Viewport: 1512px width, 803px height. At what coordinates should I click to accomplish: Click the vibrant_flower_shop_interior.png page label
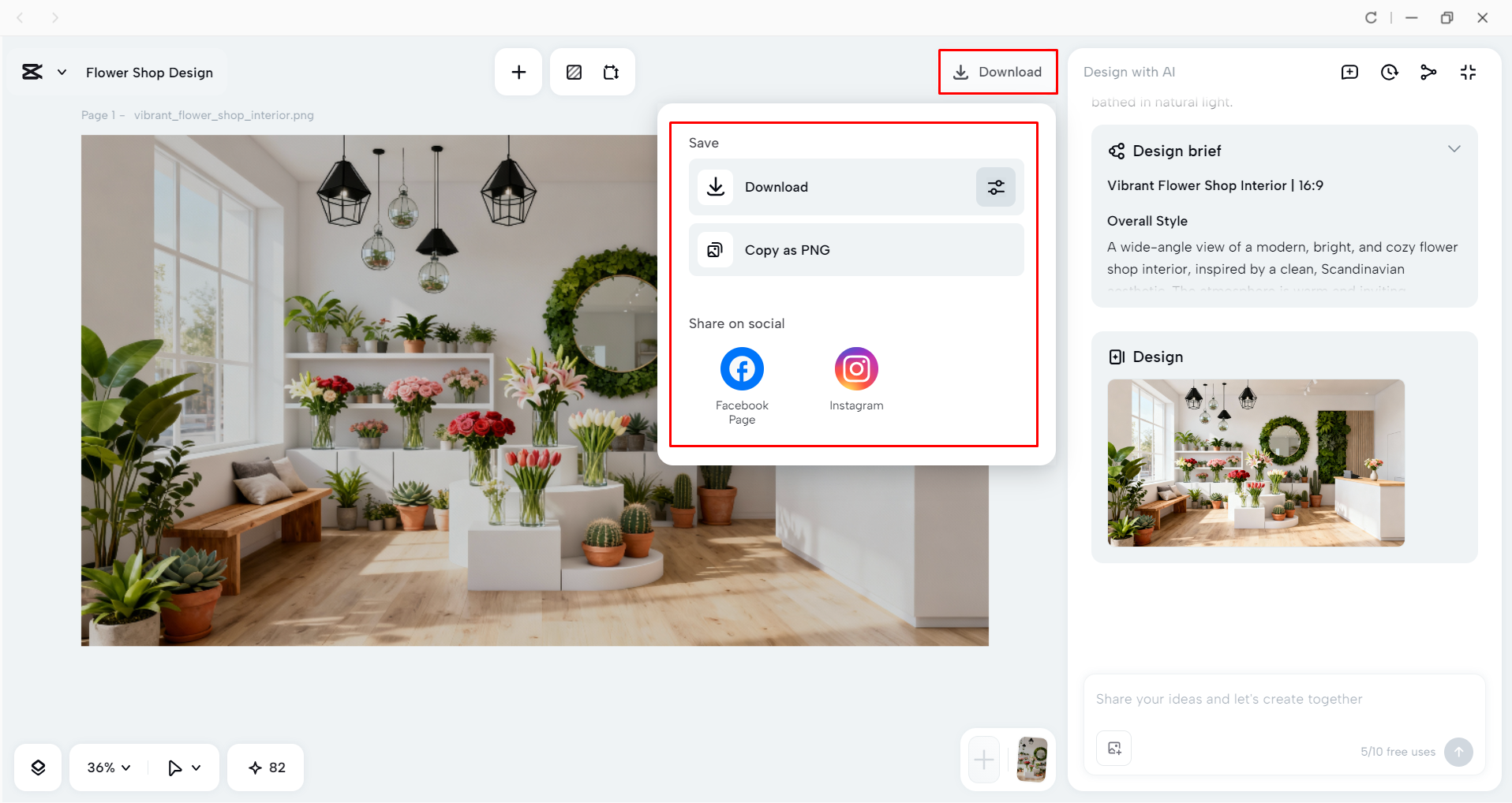point(223,115)
